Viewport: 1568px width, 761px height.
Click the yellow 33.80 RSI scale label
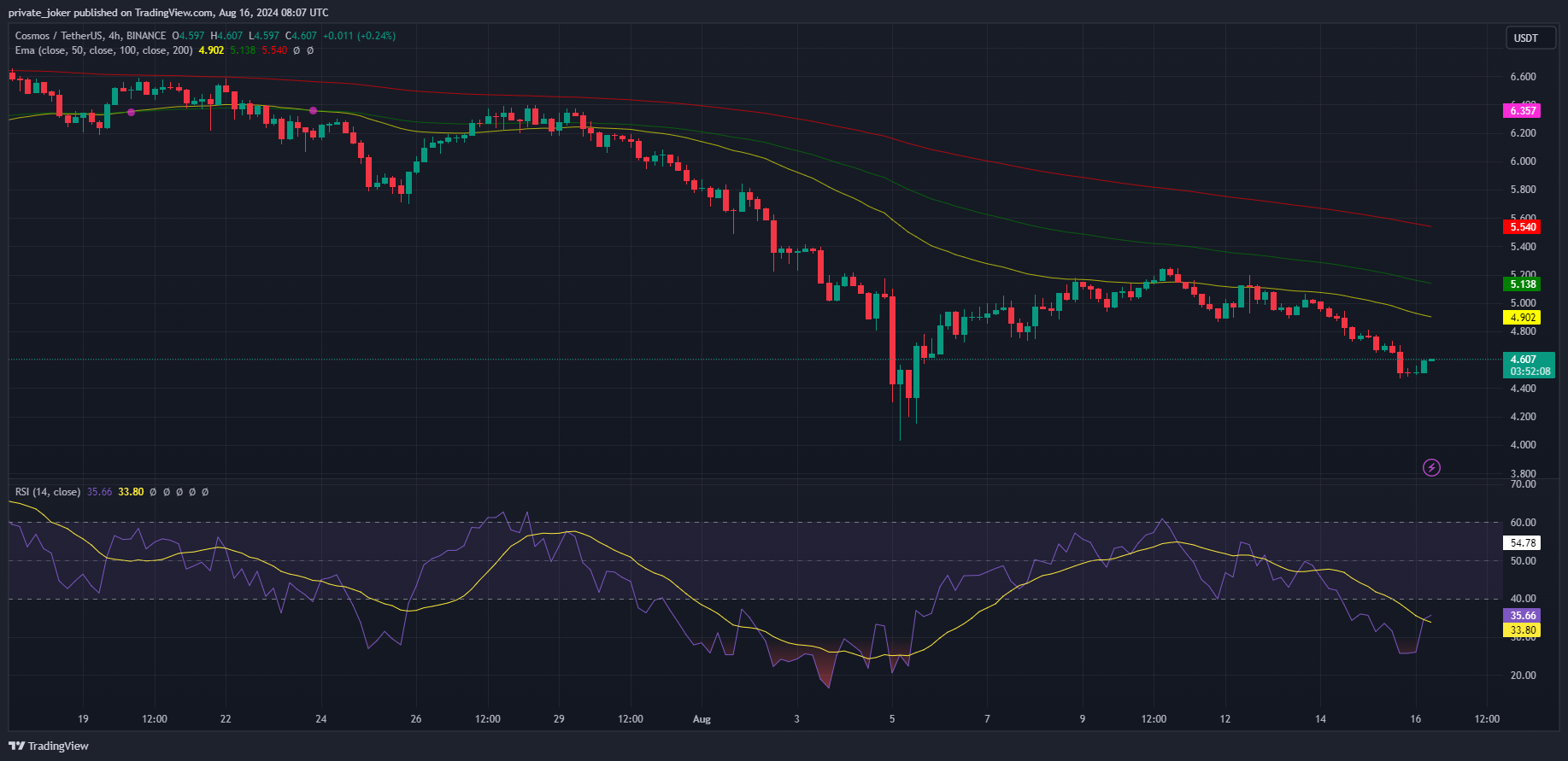1522,630
